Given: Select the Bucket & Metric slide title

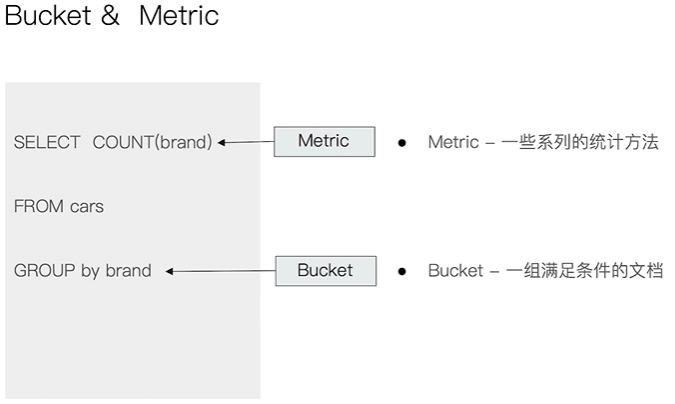Looking at the screenshot, I should pyautogui.click(x=112, y=16).
